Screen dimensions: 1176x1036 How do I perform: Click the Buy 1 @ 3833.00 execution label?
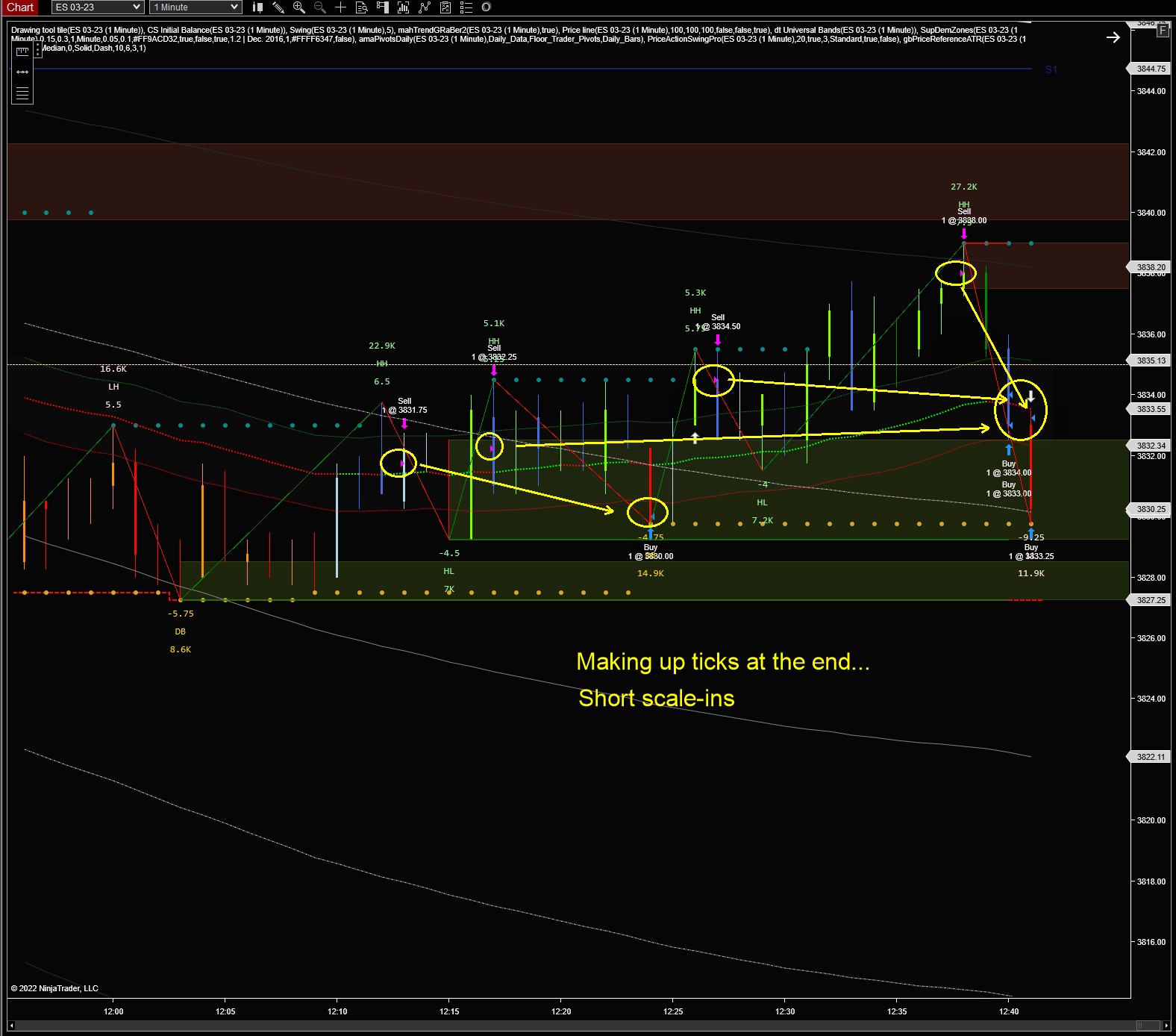click(x=1009, y=489)
